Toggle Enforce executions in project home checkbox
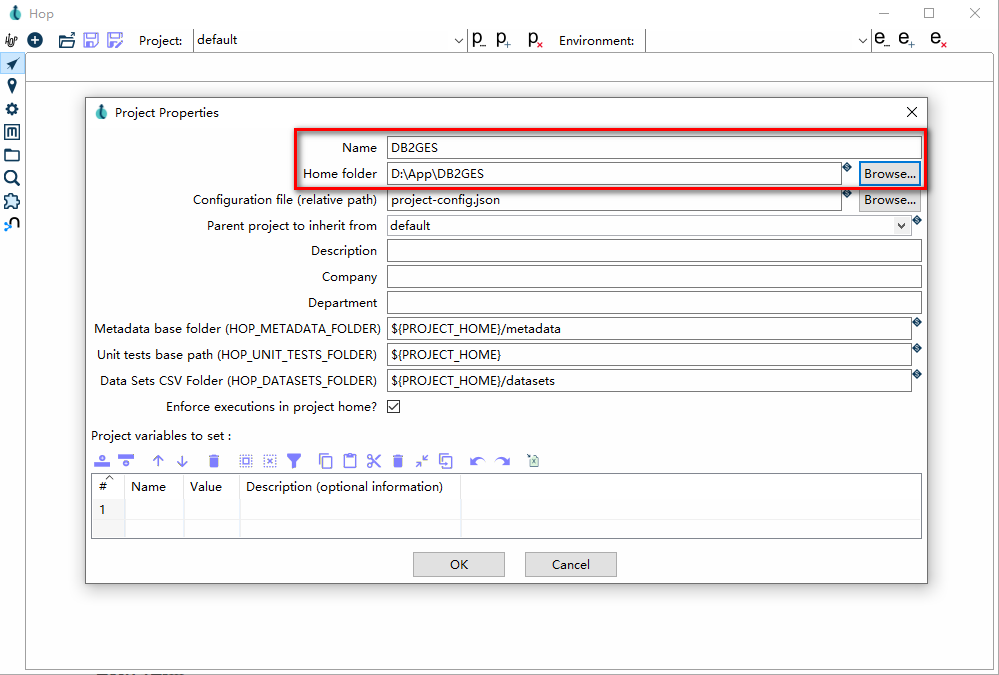The image size is (999, 675). click(x=394, y=407)
